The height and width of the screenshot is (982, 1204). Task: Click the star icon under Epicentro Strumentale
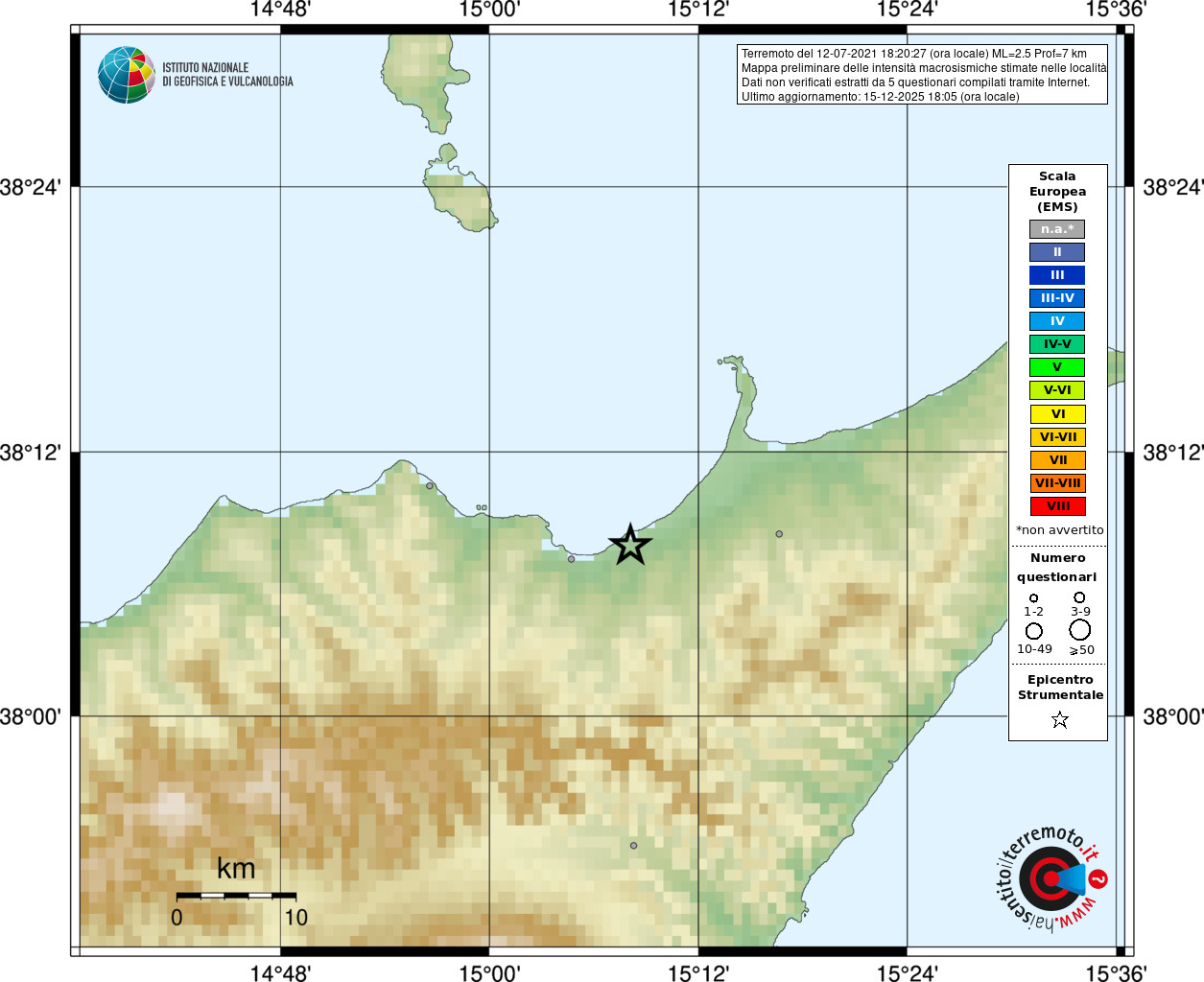pos(1059,719)
